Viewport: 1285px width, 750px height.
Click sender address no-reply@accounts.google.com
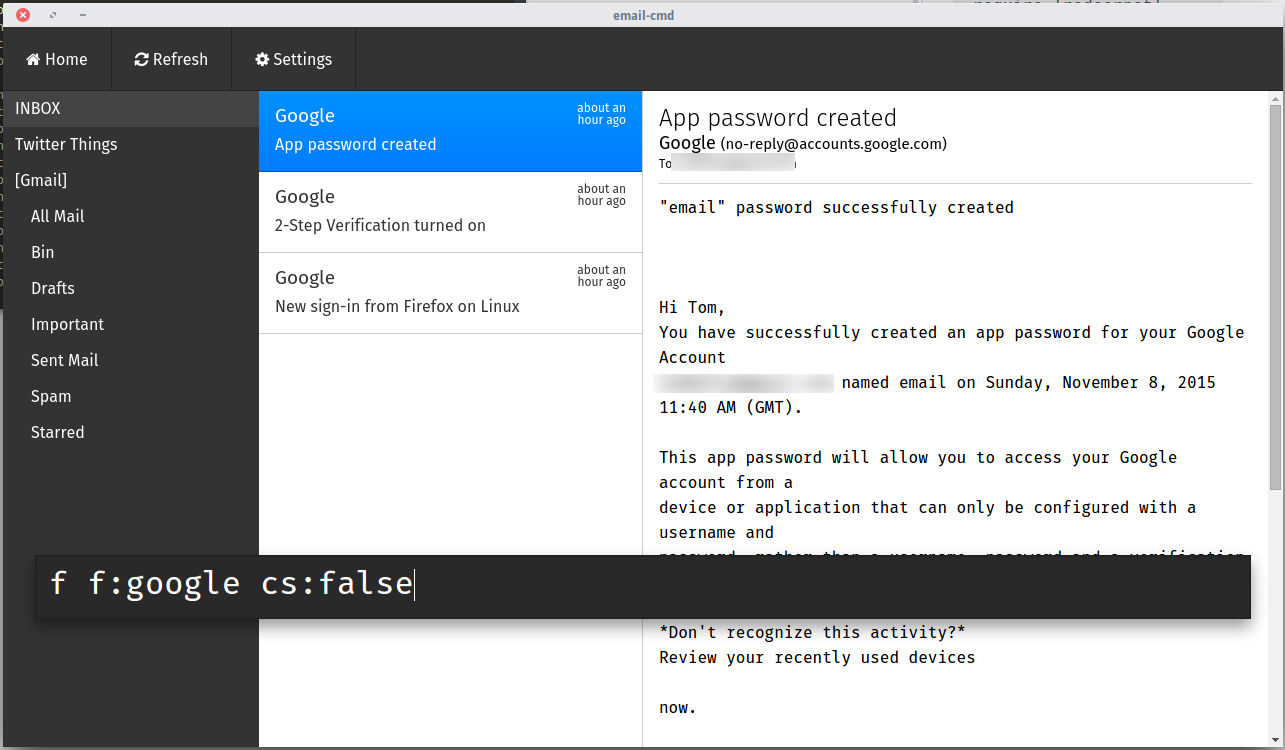[833, 144]
